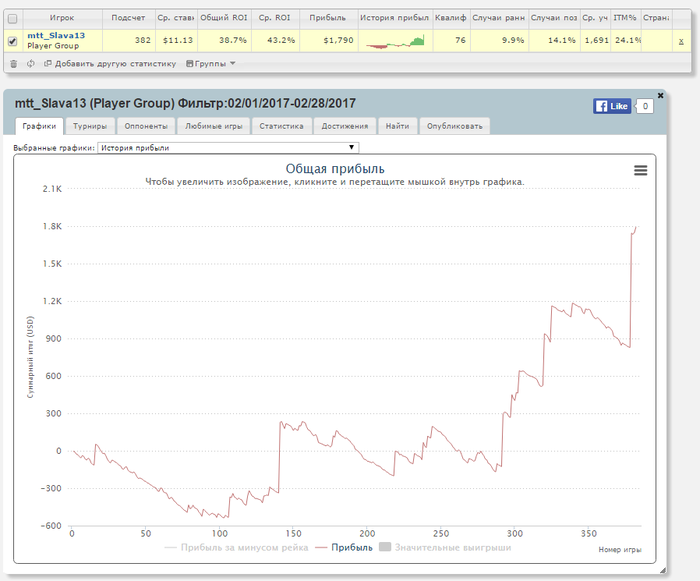The height and width of the screenshot is (581, 700).
Task: Sort by the Игрок column header
Action: pos(62,18)
